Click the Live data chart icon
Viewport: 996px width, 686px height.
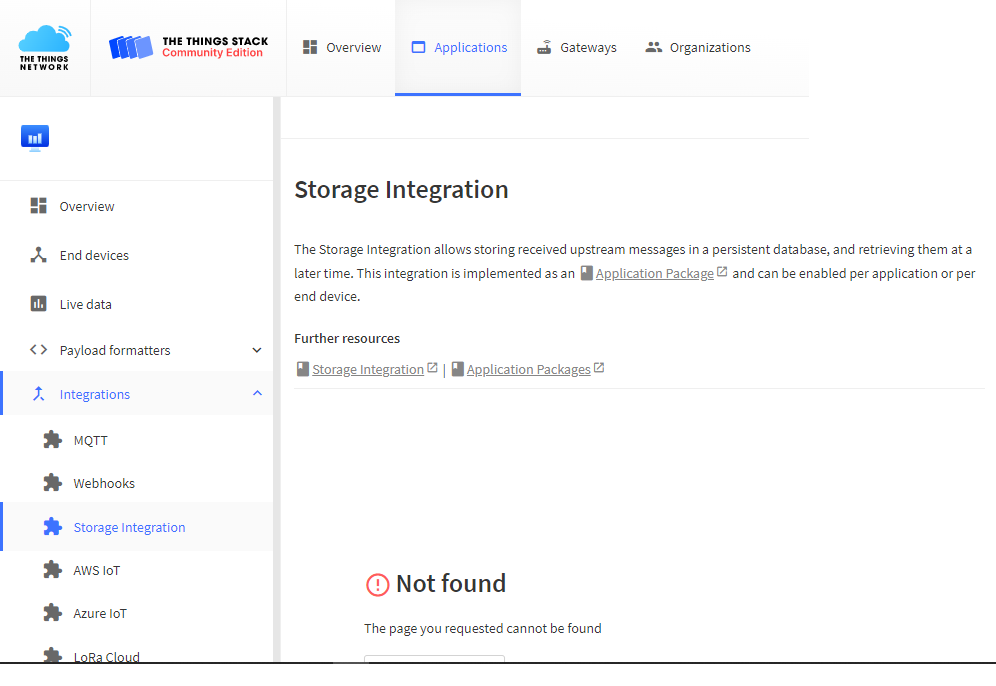tap(38, 304)
